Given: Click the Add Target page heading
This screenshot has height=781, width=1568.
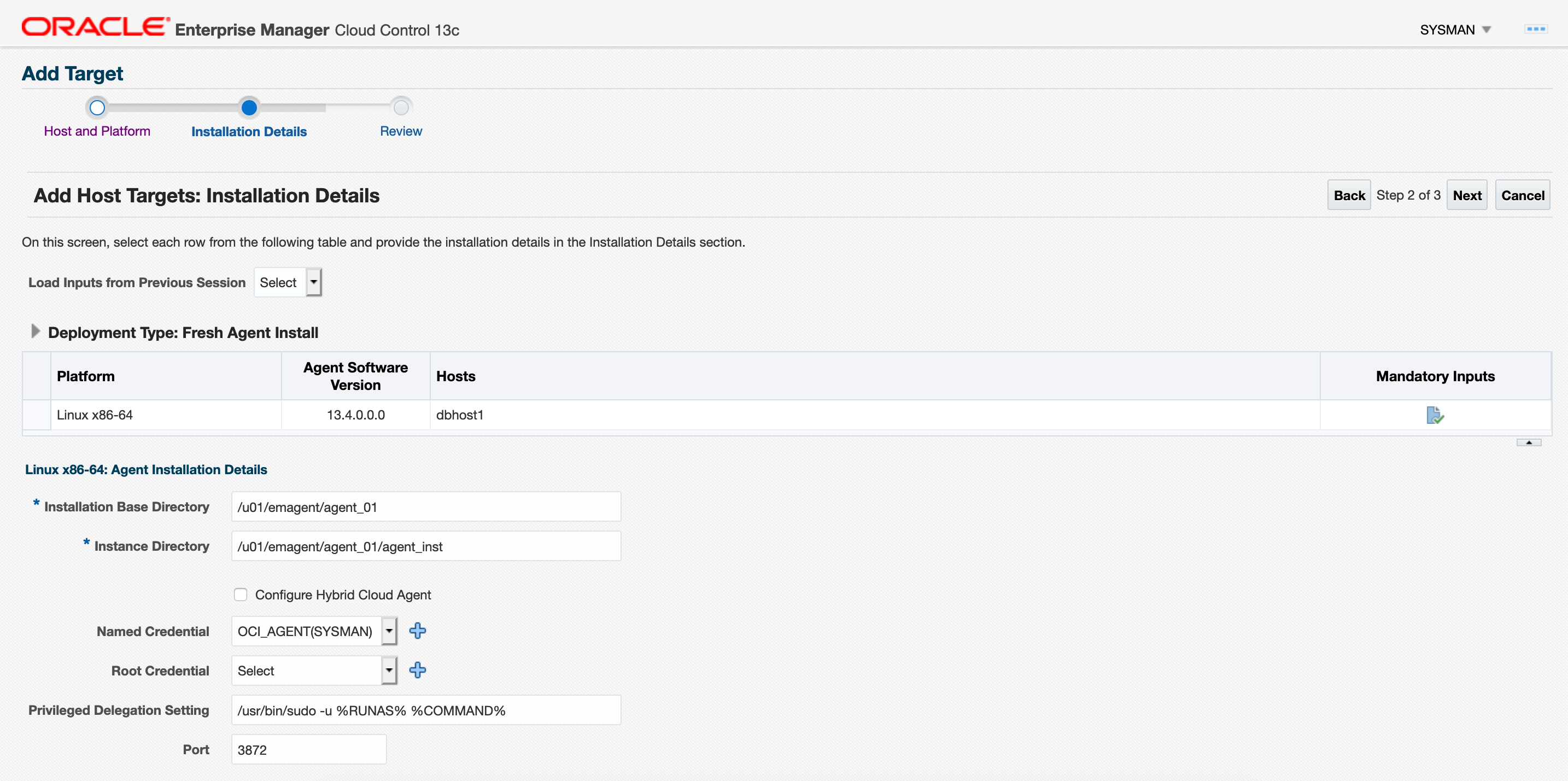Looking at the screenshot, I should [x=72, y=74].
